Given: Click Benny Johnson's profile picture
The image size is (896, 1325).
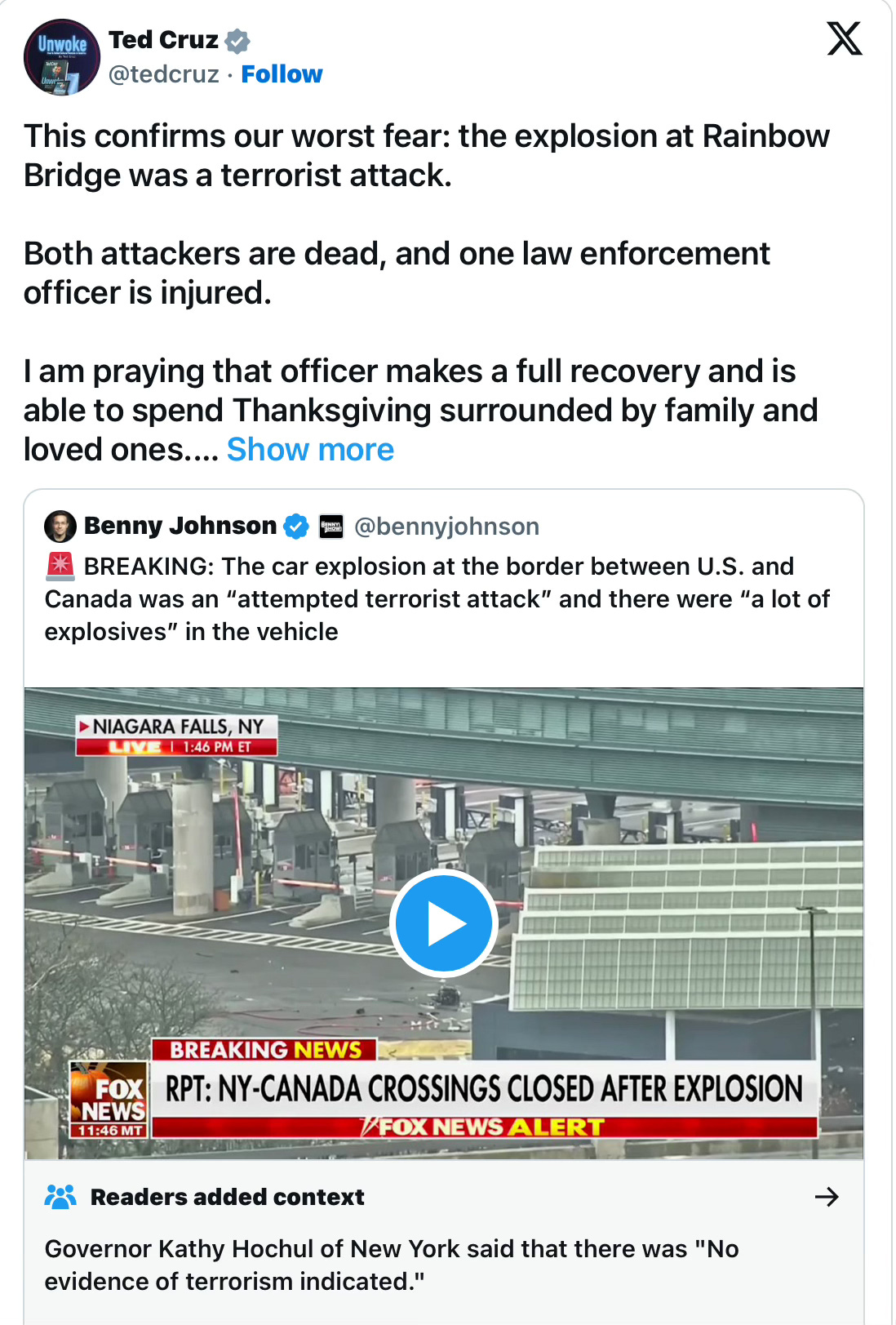Looking at the screenshot, I should (60, 527).
